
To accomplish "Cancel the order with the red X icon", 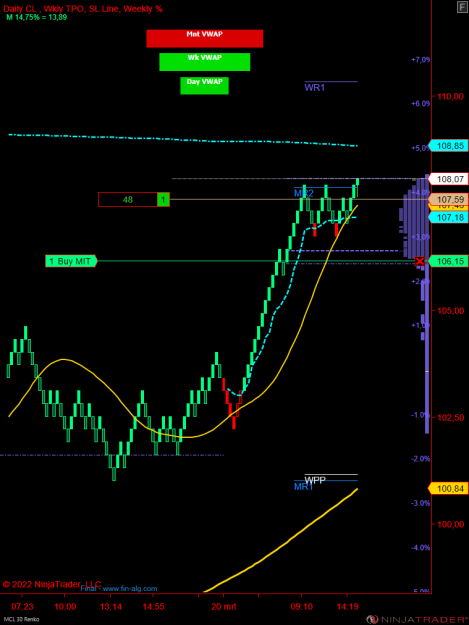I will pos(420,261).
